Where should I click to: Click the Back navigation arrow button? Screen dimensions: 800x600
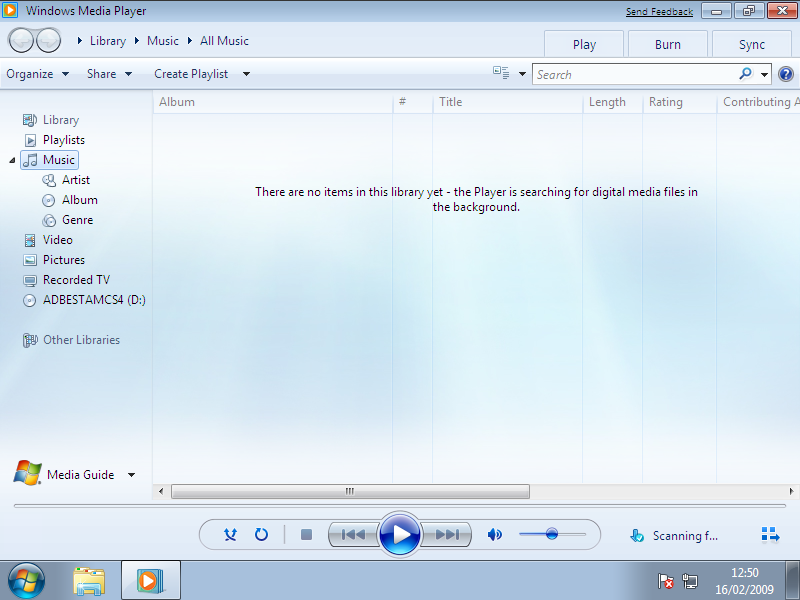pyautogui.click(x=21, y=41)
